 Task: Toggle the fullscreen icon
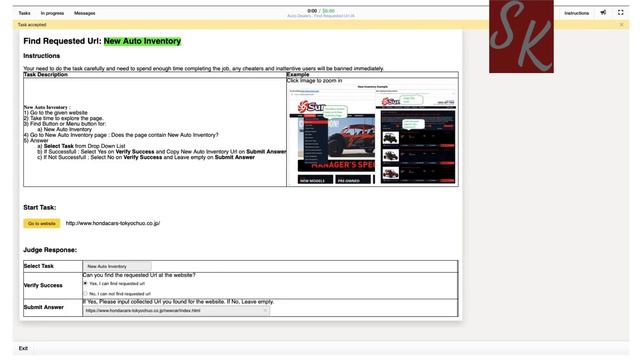point(620,13)
